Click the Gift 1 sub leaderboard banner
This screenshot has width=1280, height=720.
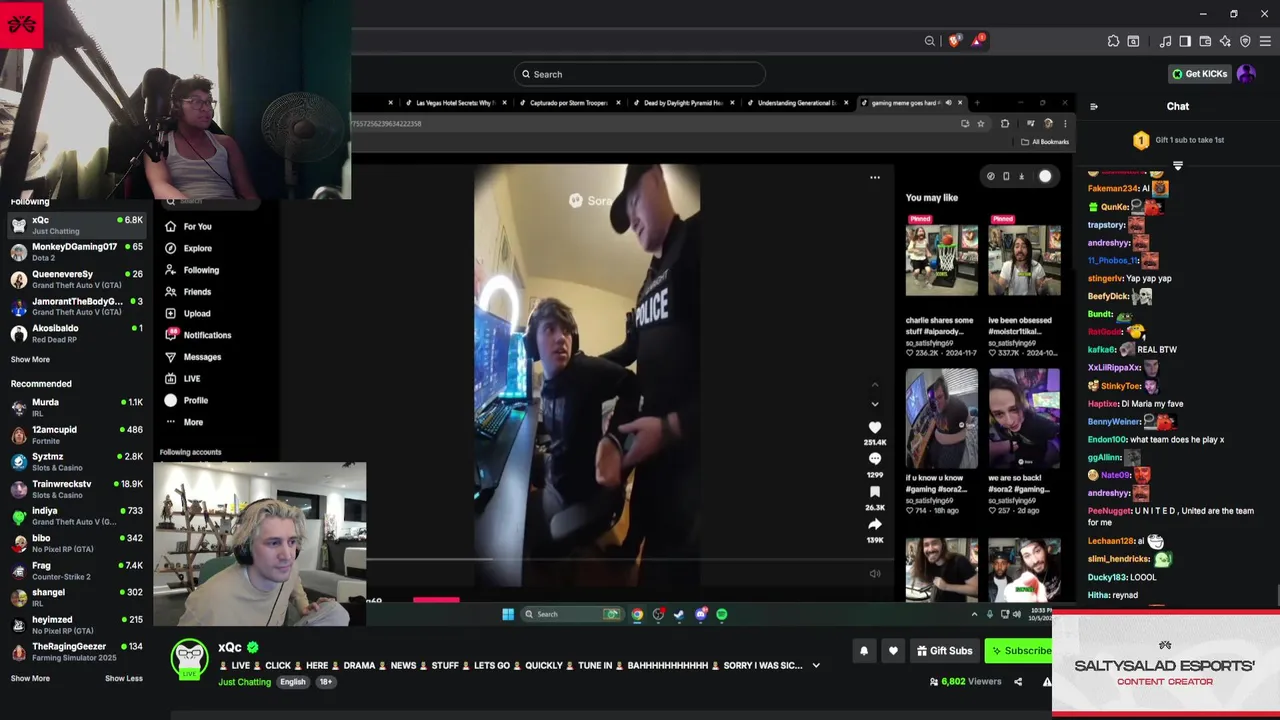(x=1178, y=140)
